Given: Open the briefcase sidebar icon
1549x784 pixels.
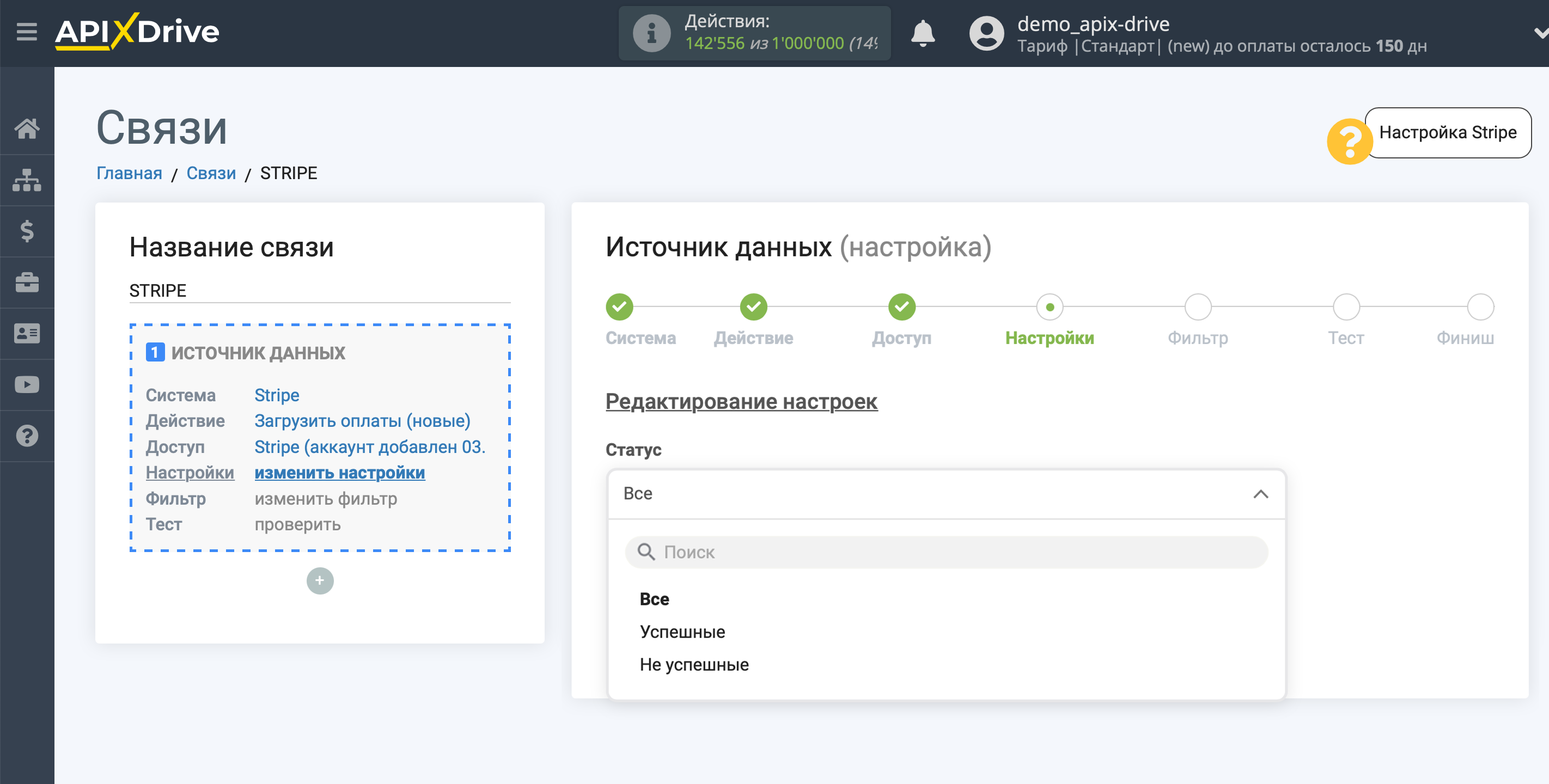Looking at the screenshot, I should [27, 282].
